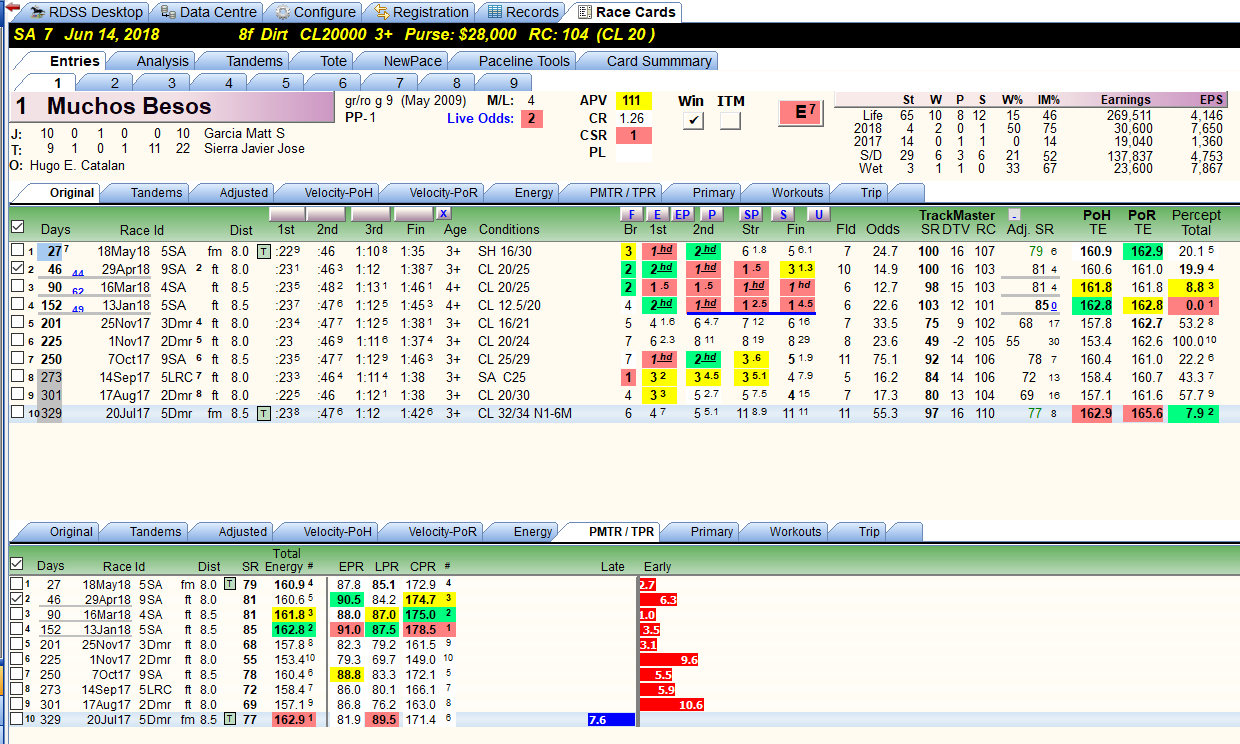Click the X button above the Age column
Image resolution: width=1240 pixels, height=744 pixels.
click(x=444, y=214)
